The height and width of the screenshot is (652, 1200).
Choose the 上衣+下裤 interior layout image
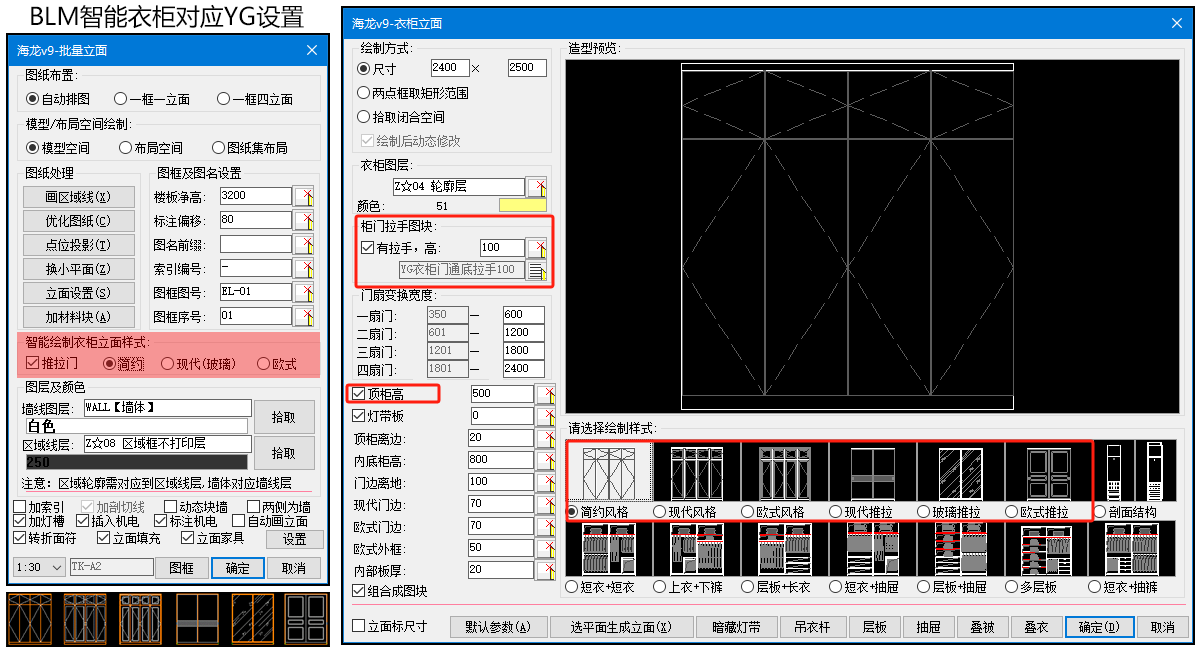click(697, 550)
